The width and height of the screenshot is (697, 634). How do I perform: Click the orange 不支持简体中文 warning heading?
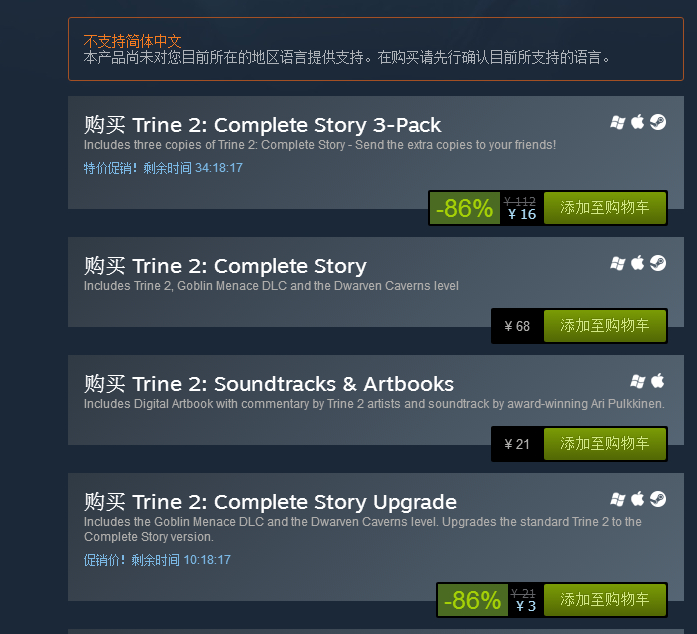pyautogui.click(x=132, y=41)
